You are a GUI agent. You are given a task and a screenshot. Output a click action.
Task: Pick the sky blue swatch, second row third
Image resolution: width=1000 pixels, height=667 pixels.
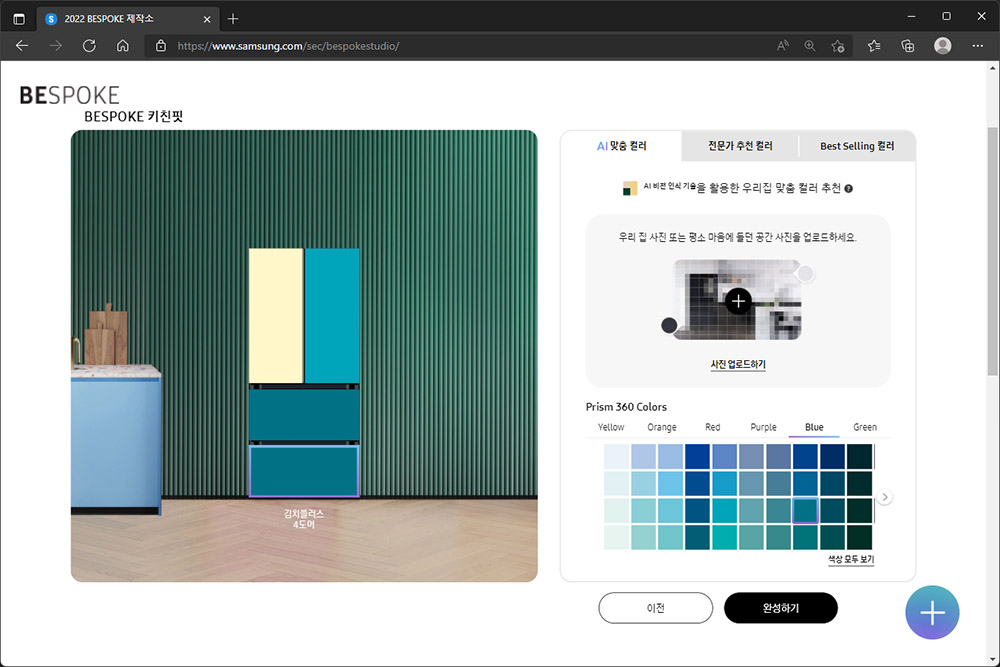(x=670, y=483)
